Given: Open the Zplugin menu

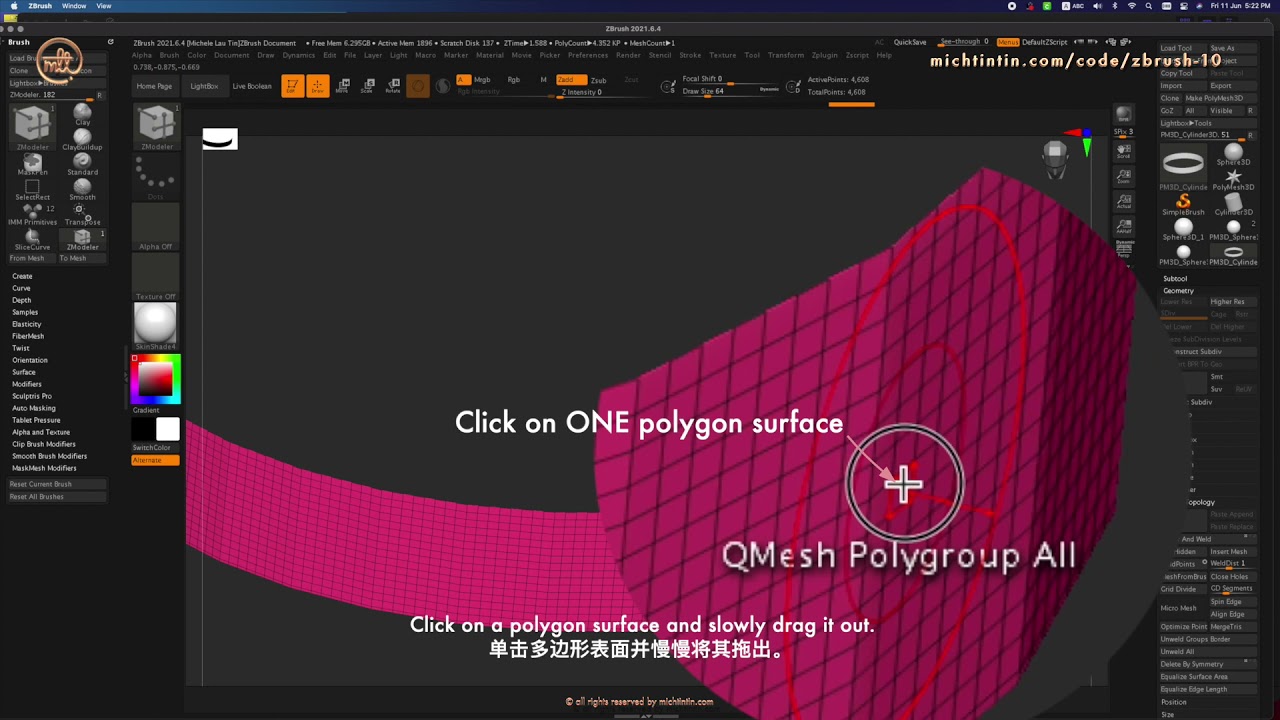Looking at the screenshot, I should (x=825, y=55).
